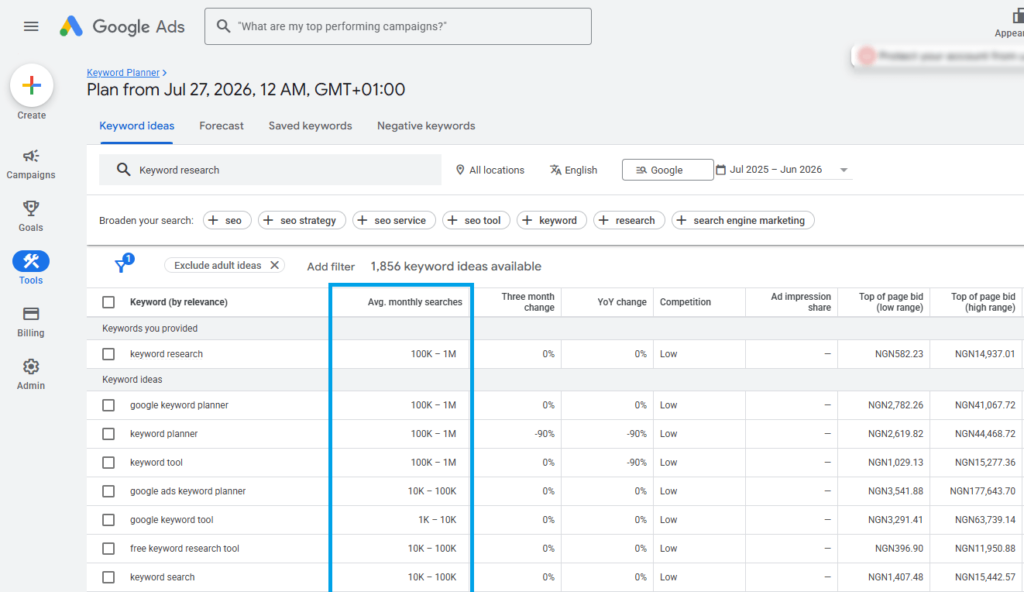The height and width of the screenshot is (592, 1024).
Task: Click the language translate icon
Action: [x=555, y=170]
